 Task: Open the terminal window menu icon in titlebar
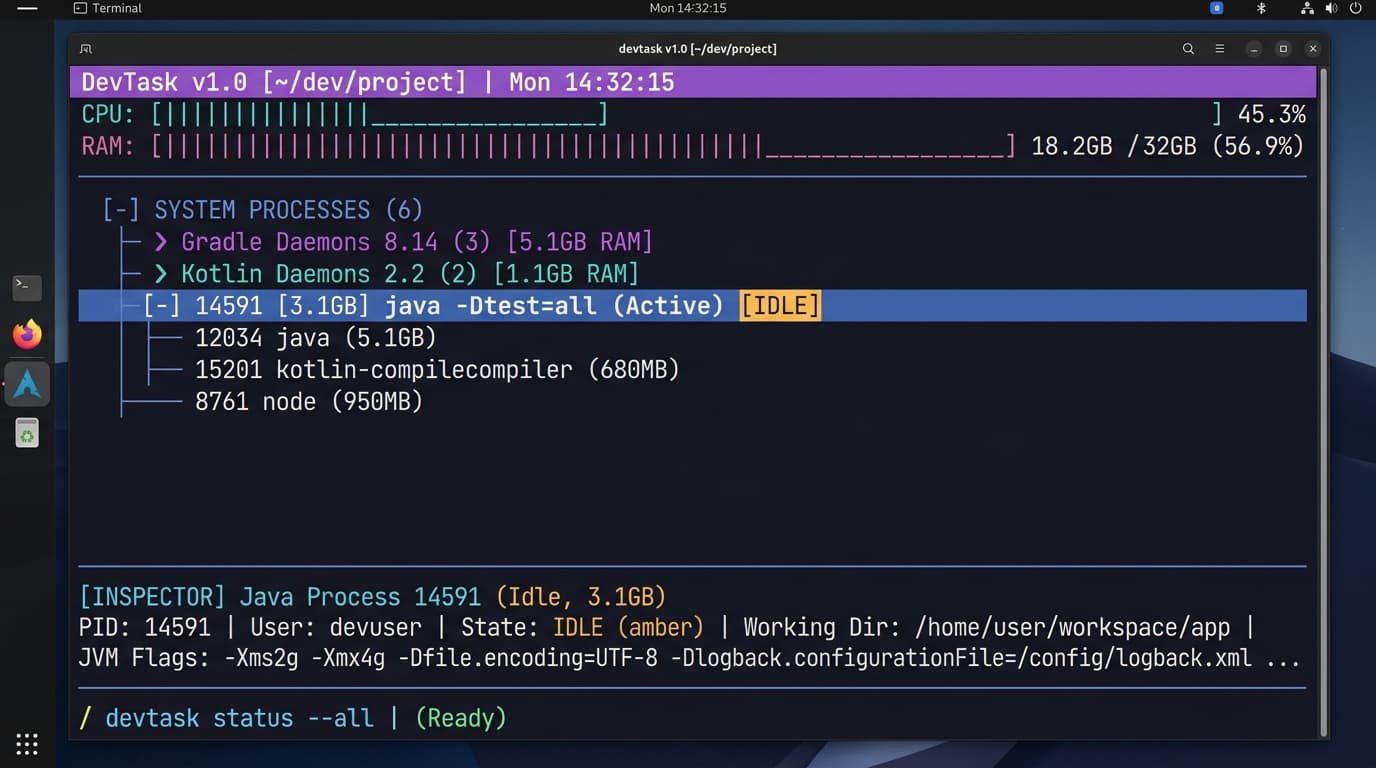pyautogui.click(x=86, y=48)
